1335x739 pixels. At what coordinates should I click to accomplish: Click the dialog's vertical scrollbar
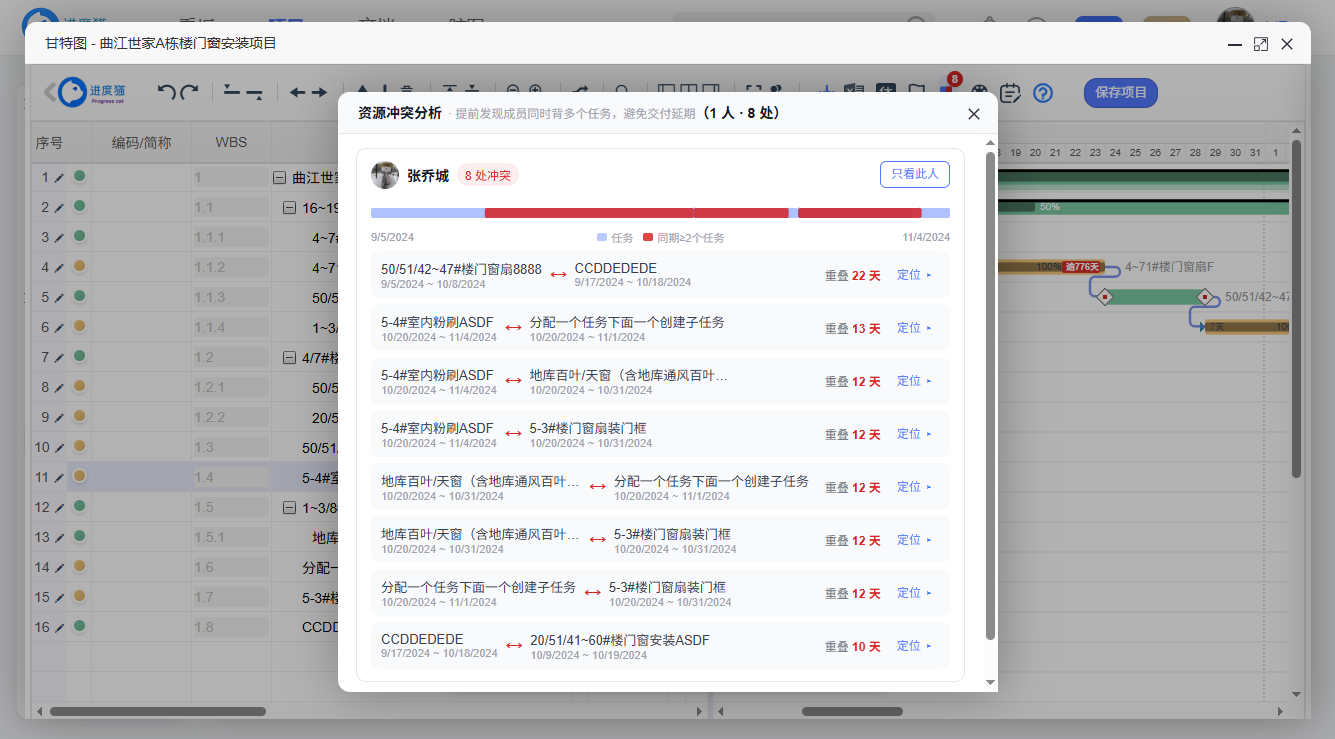click(x=990, y=395)
